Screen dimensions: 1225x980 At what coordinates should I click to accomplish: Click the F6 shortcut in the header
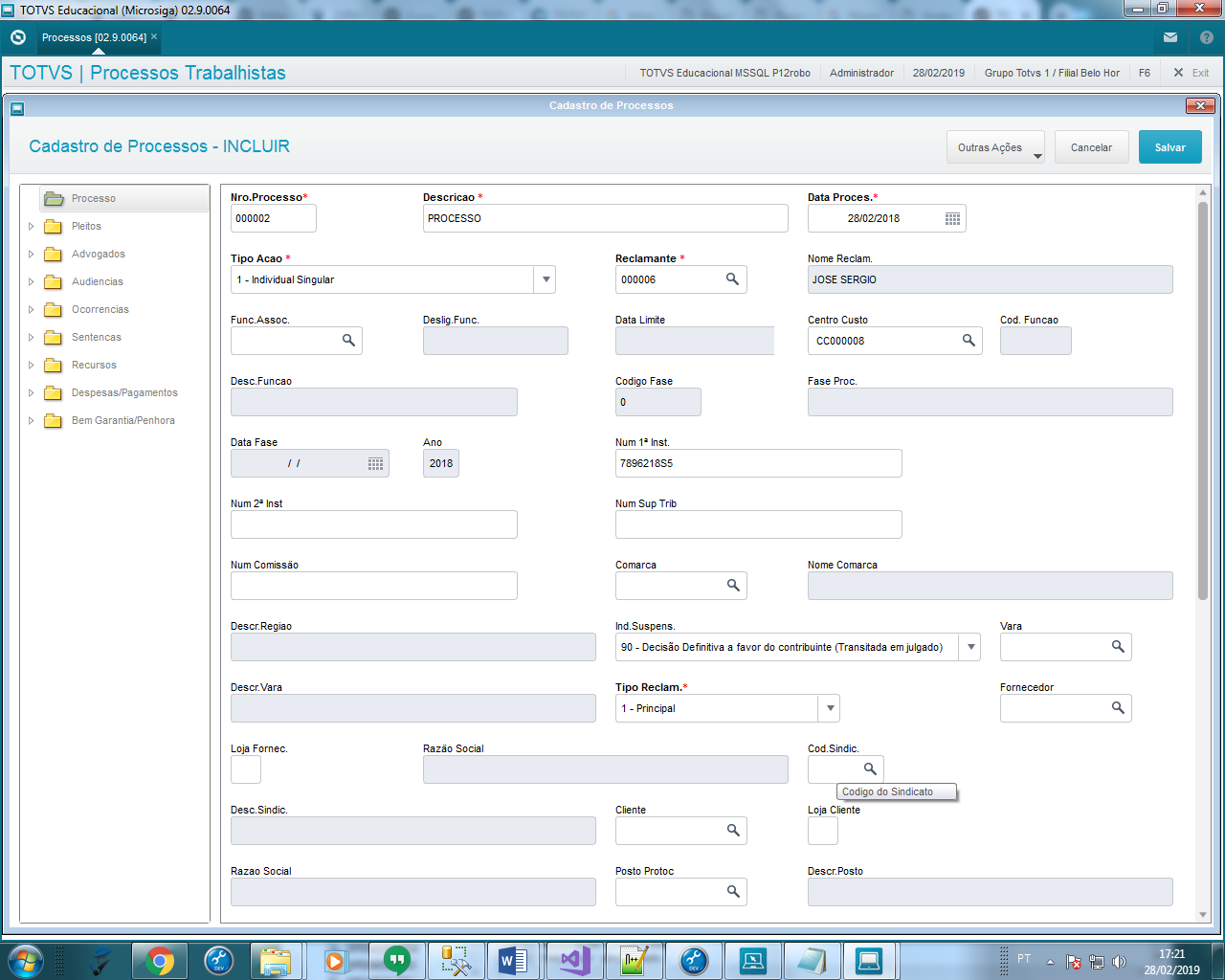coord(1145,73)
